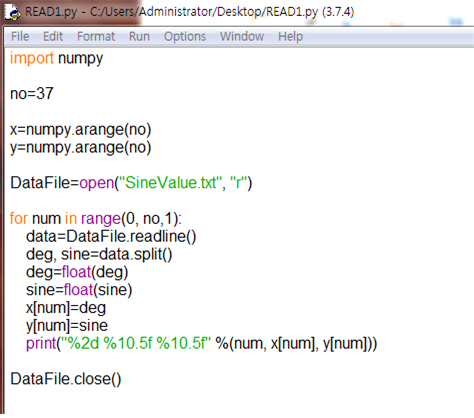Click the 'x[num]=deg' line
The height and width of the screenshot is (418, 474).
[x=66, y=308]
